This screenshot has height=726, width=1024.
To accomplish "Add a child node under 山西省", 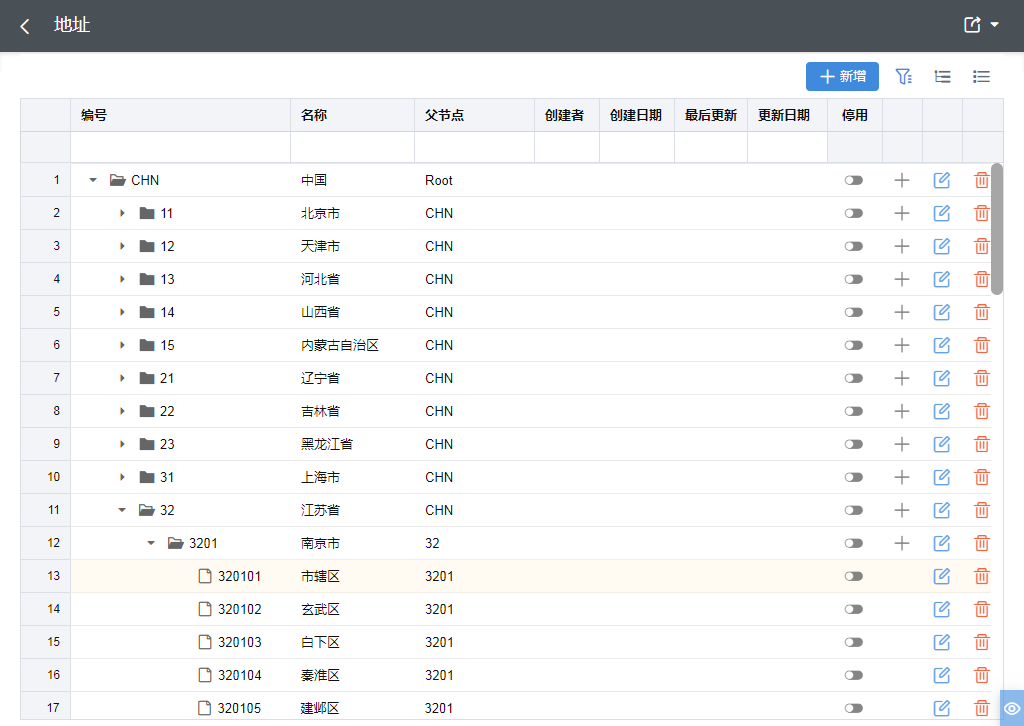I will click(901, 312).
